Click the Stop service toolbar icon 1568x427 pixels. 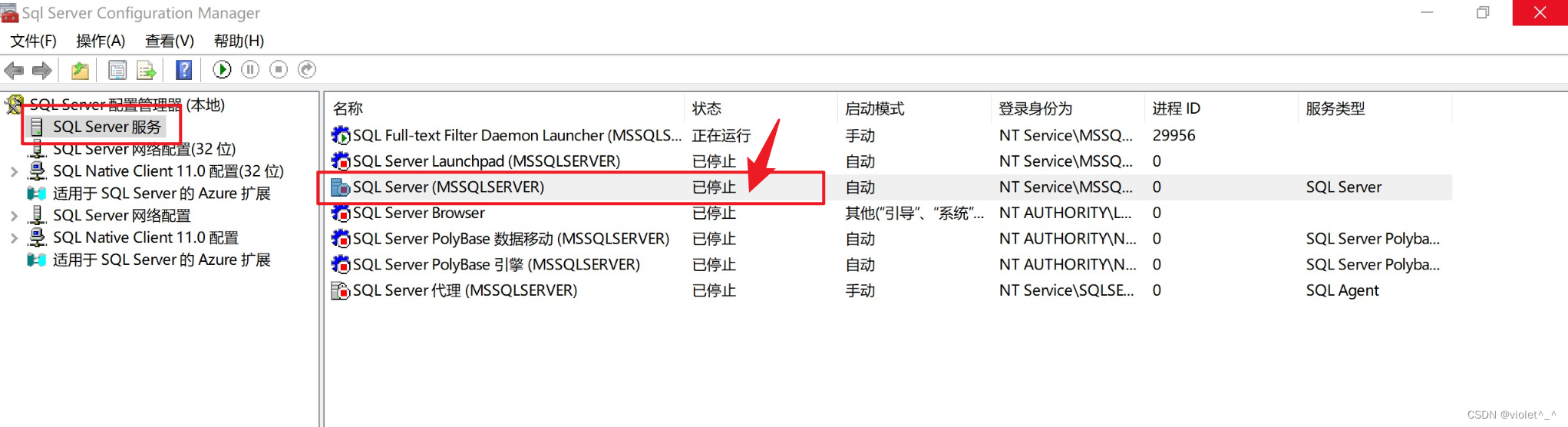(279, 70)
